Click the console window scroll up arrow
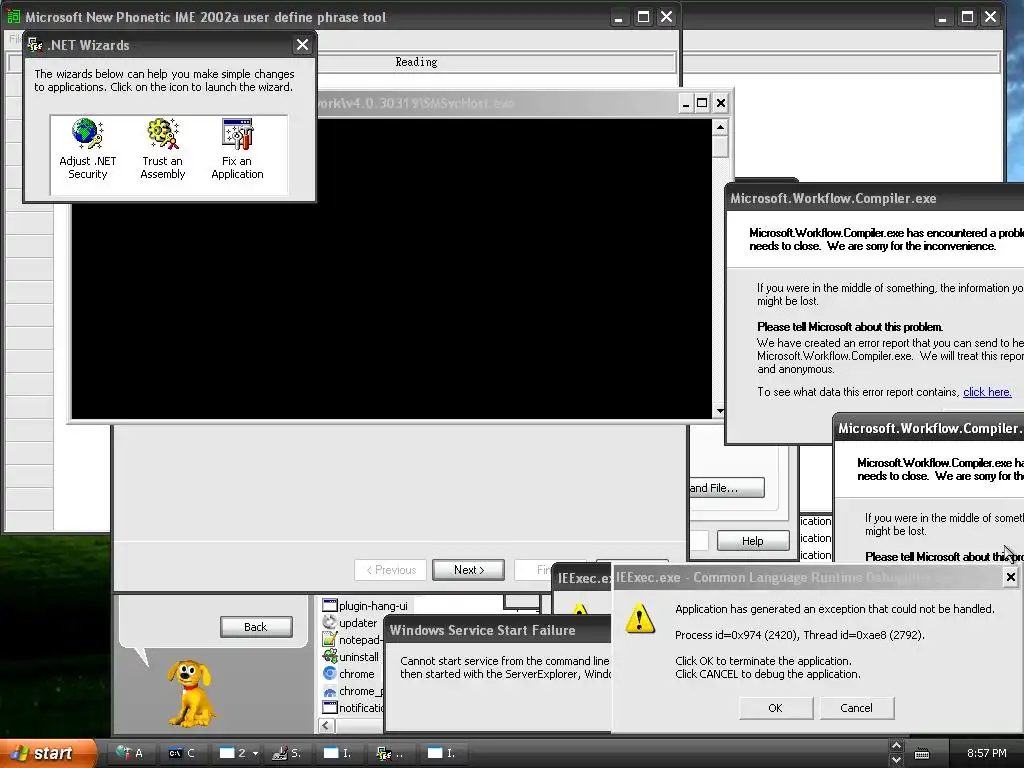The width and height of the screenshot is (1024, 768). [720, 127]
